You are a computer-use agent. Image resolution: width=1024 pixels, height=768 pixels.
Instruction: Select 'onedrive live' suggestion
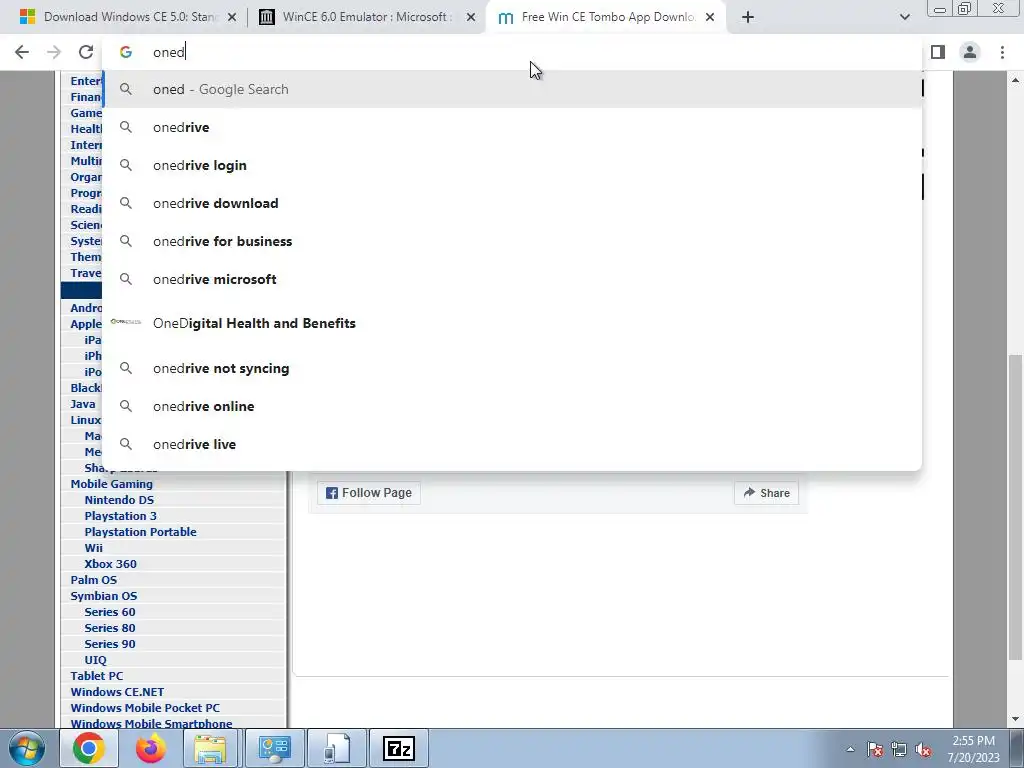(x=513, y=444)
